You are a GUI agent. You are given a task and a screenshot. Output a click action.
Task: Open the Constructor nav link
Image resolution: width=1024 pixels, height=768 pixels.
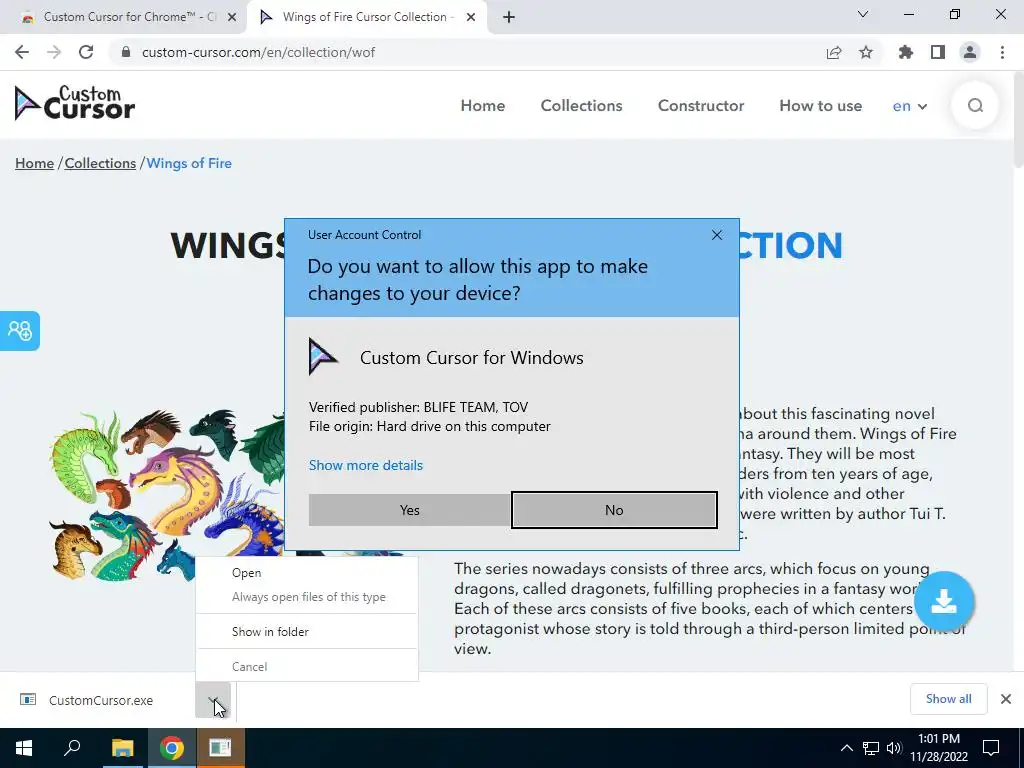click(x=701, y=106)
